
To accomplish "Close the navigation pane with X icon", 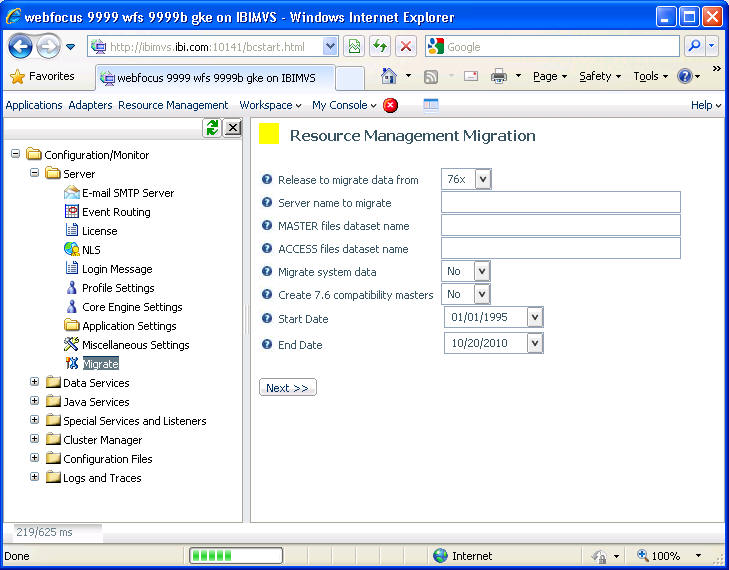I will pyautogui.click(x=232, y=127).
